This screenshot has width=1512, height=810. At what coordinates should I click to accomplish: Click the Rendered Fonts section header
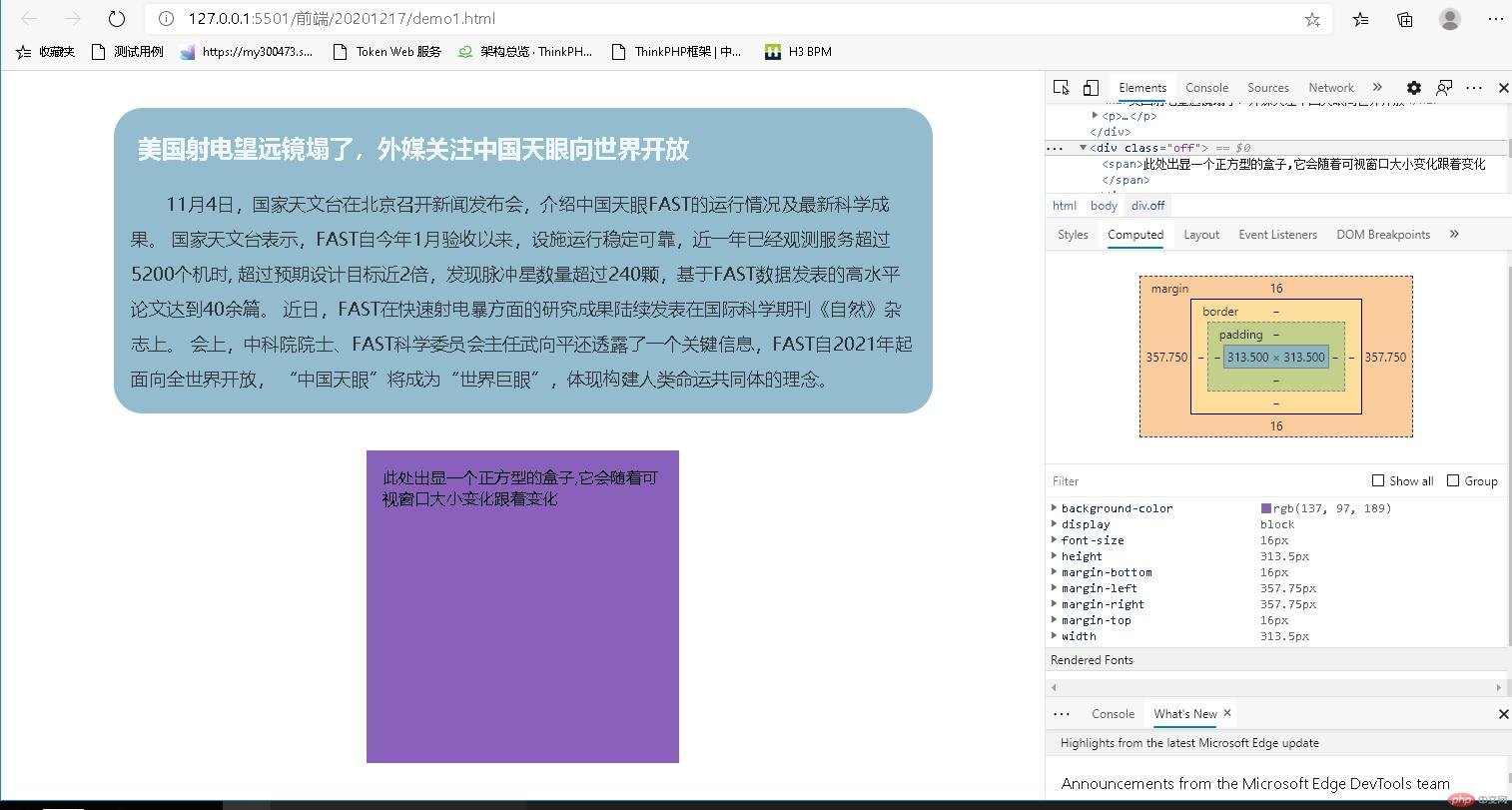(1276, 660)
